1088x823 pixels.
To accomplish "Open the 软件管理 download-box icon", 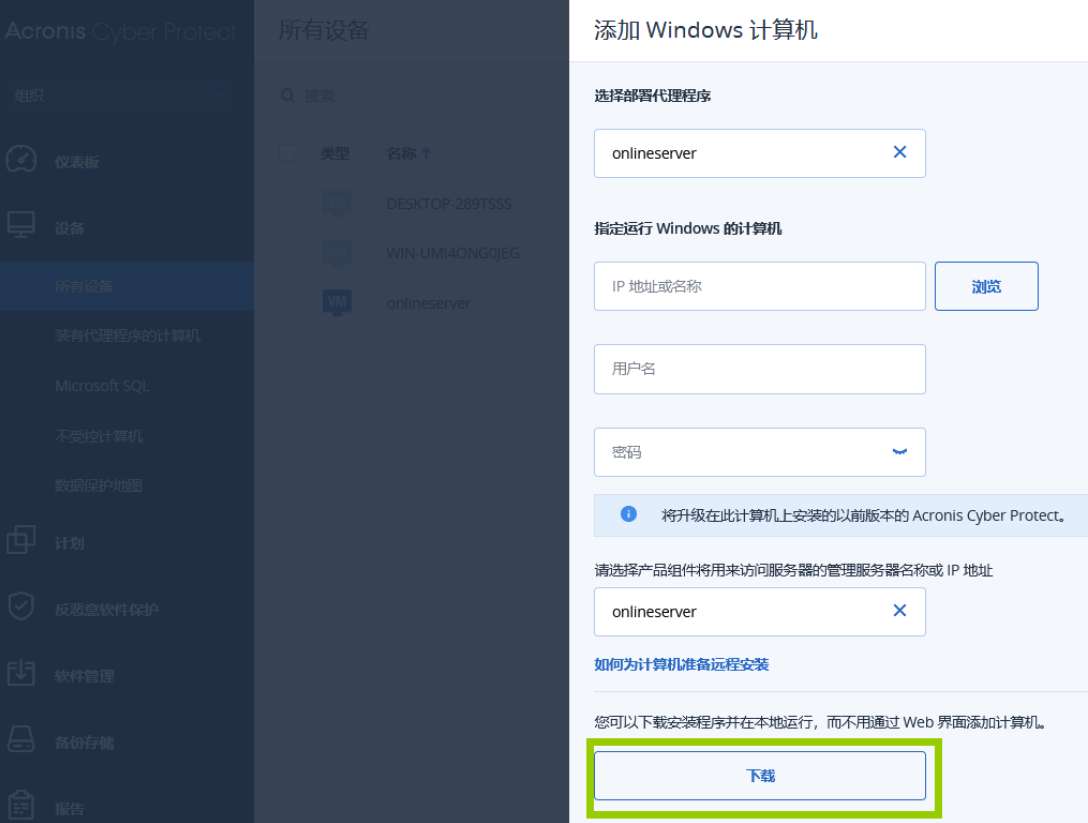I will pyautogui.click(x=21, y=672).
